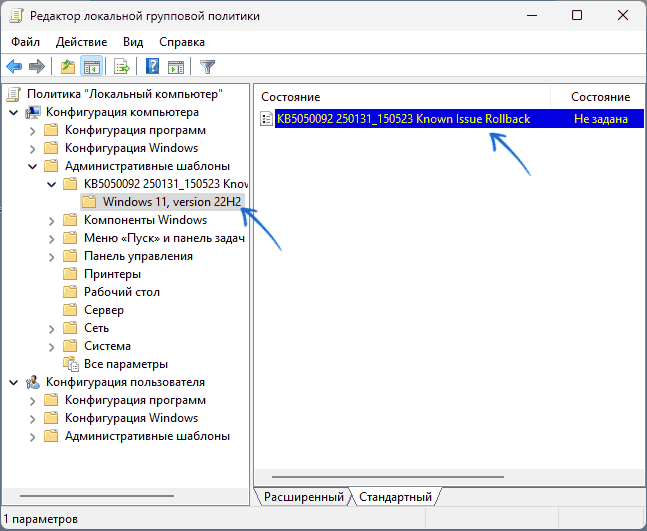Click folder icon of Сервер
Viewport: 647px width, 531px height.
[x=70, y=310]
